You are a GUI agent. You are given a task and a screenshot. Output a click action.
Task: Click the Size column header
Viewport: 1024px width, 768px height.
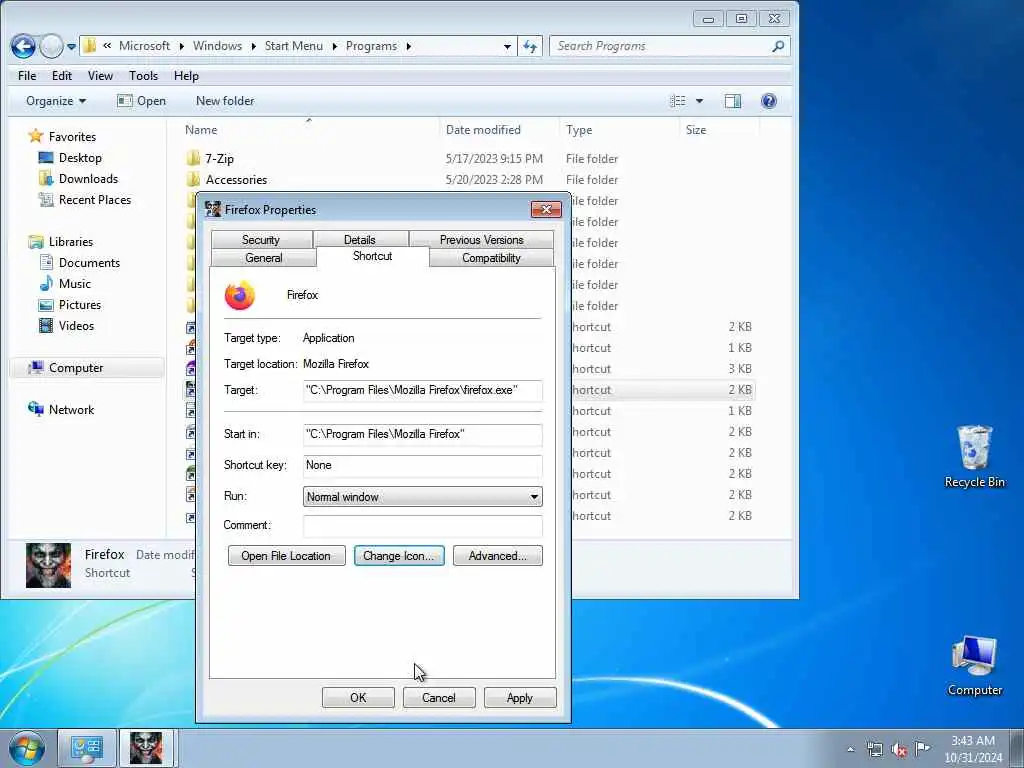(x=718, y=129)
